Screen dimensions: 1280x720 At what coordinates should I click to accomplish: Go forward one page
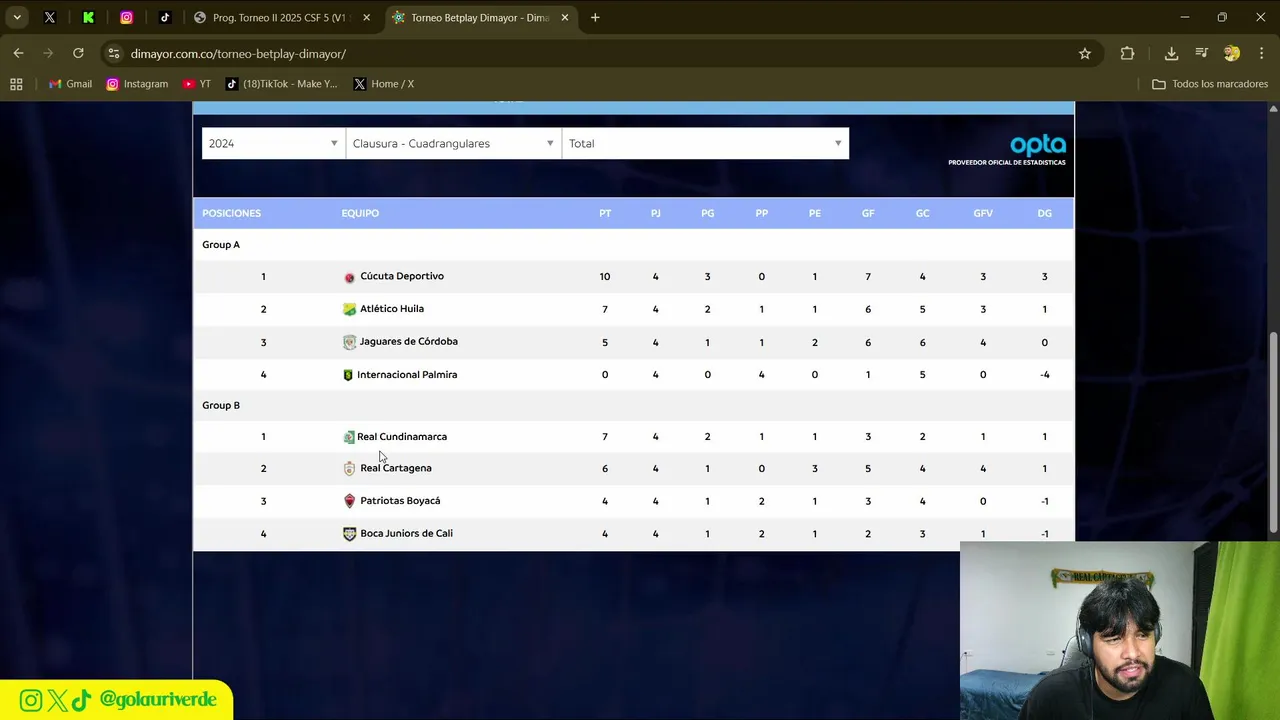pyautogui.click(x=48, y=53)
